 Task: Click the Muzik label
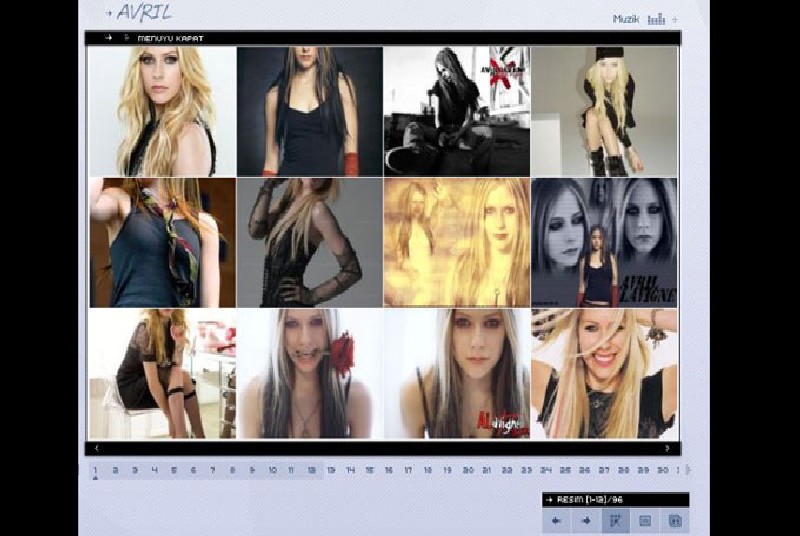coord(626,19)
